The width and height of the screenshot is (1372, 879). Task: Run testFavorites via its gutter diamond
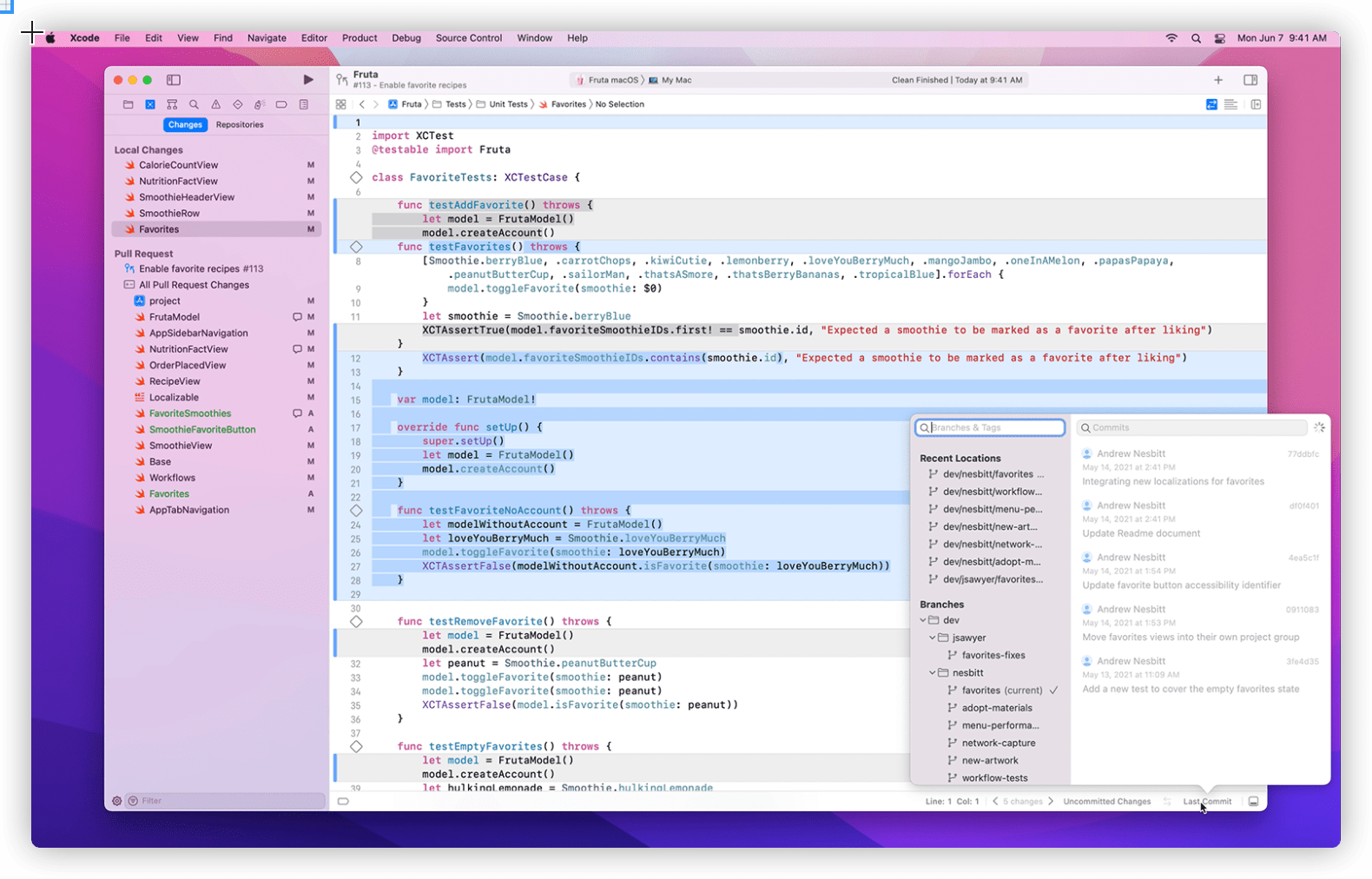click(356, 247)
